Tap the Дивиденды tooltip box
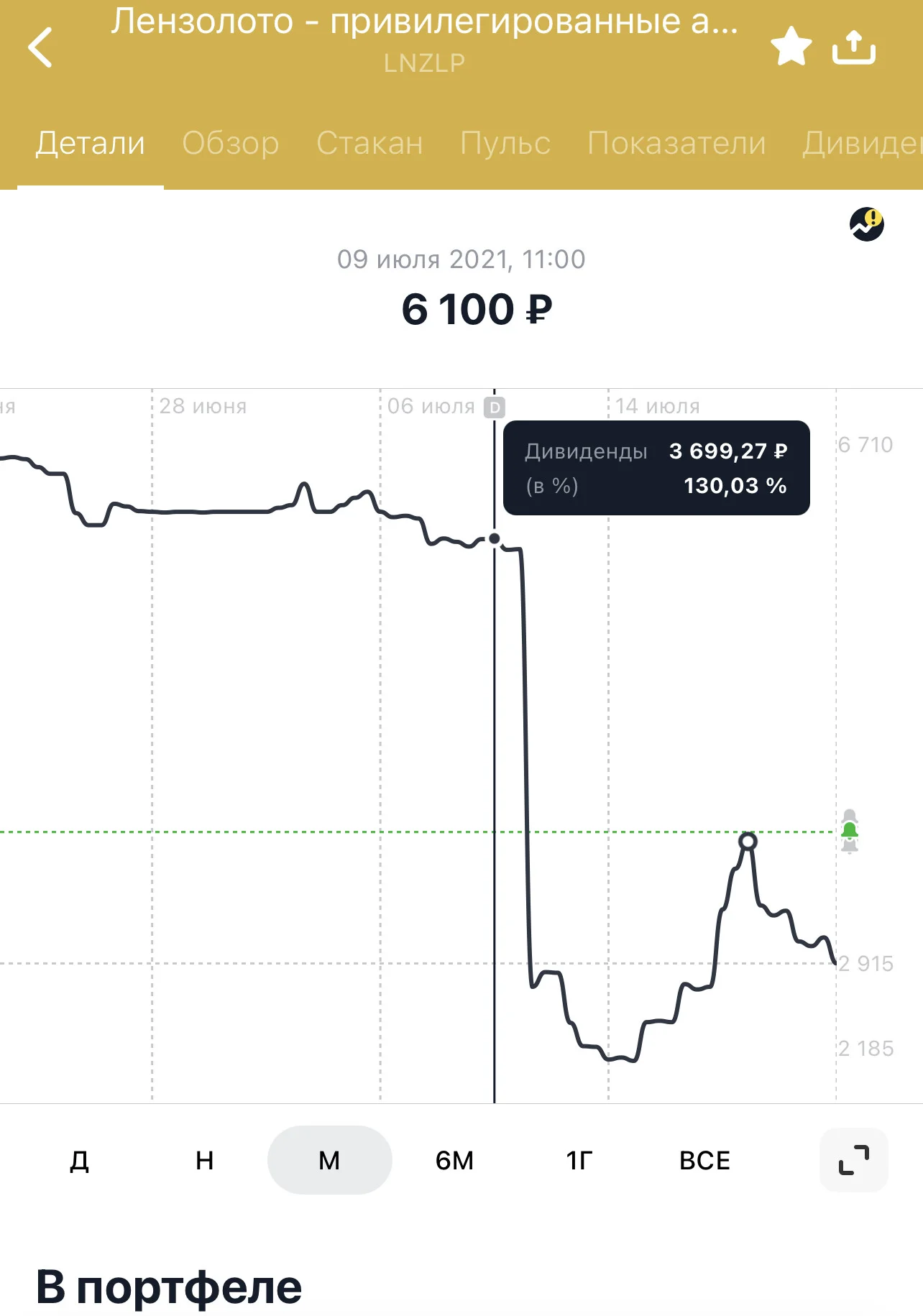The width and height of the screenshot is (923, 1316). pyautogui.click(x=656, y=468)
